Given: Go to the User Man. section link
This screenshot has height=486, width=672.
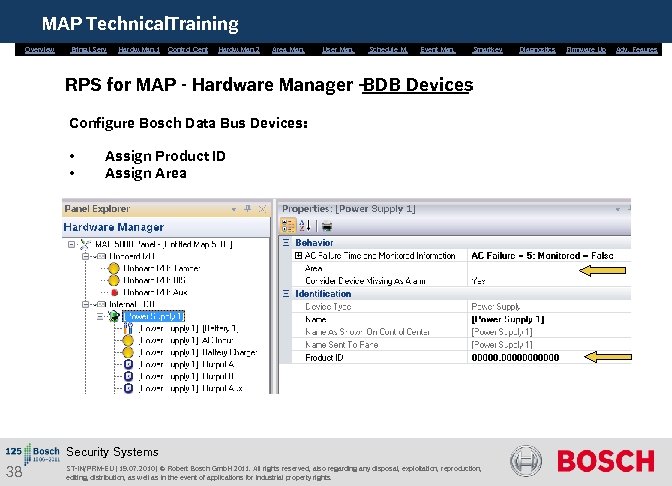Looking at the screenshot, I should (338, 50).
